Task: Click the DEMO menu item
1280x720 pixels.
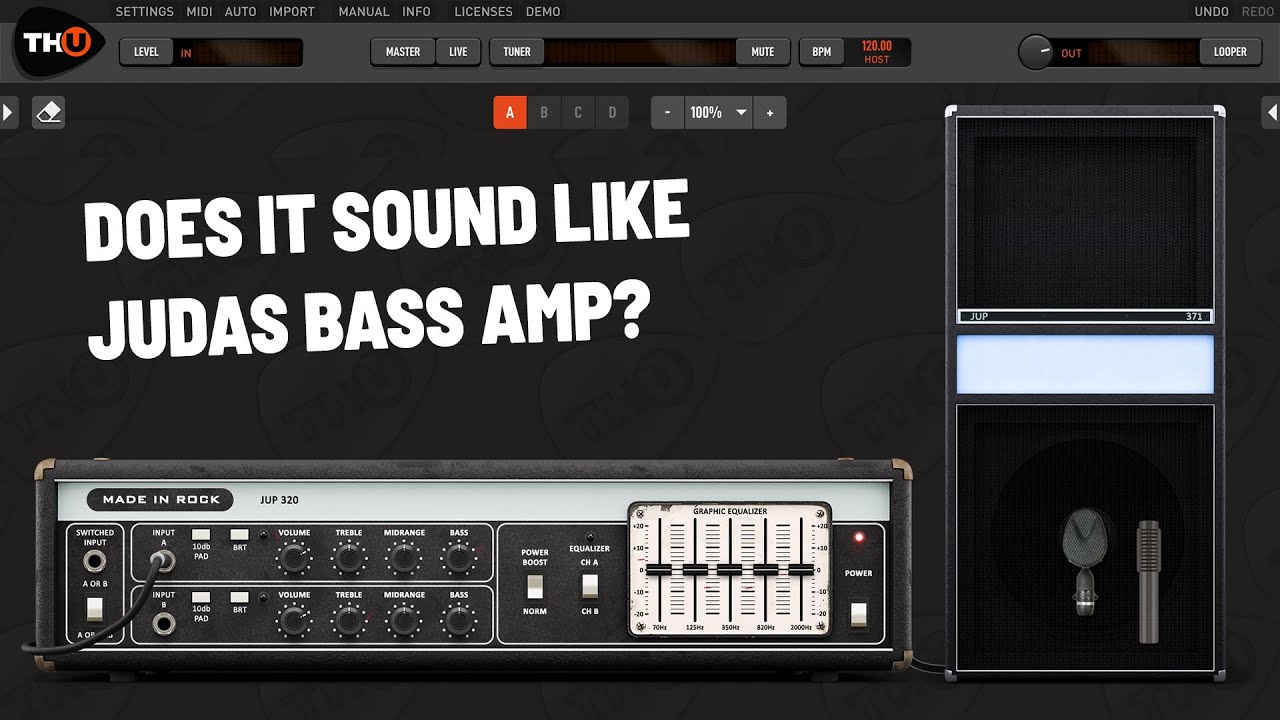Action: [543, 12]
